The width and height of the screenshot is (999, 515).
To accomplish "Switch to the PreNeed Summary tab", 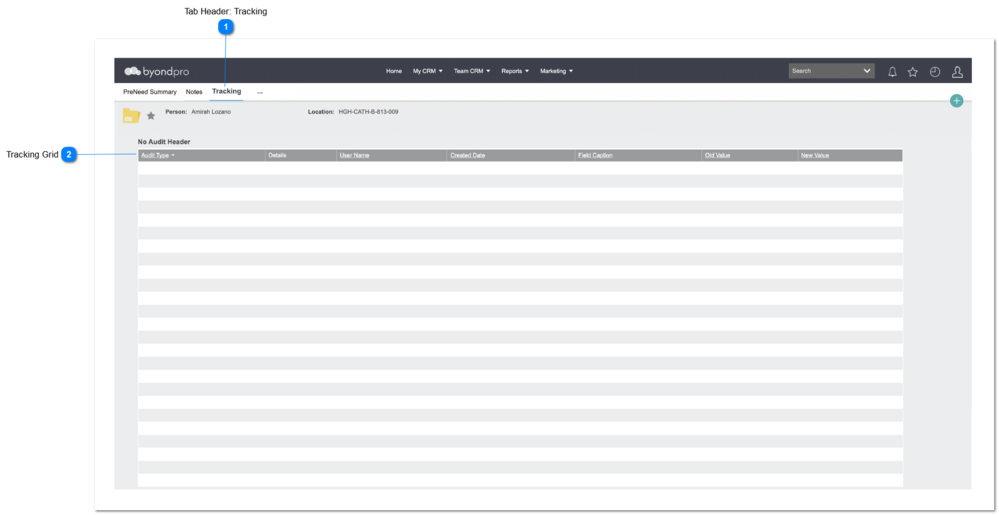I will [150, 92].
